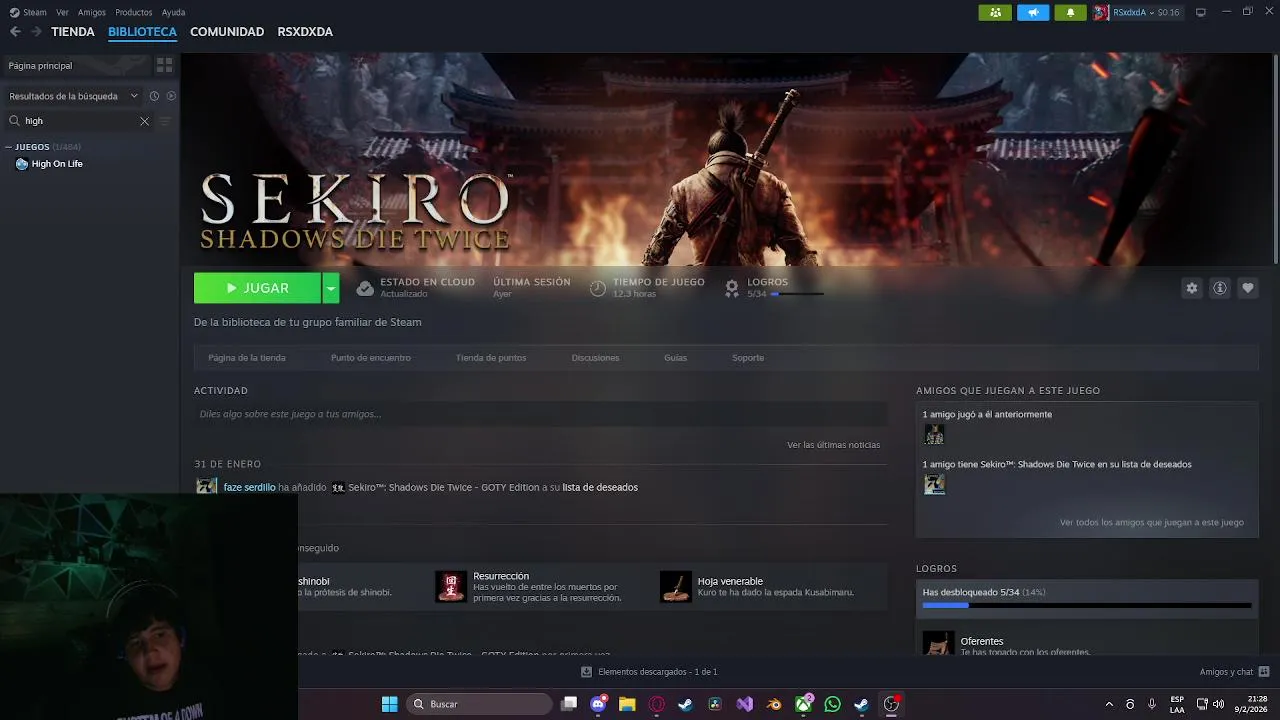
Task: Open Windows Start menu
Action: point(389,704)
